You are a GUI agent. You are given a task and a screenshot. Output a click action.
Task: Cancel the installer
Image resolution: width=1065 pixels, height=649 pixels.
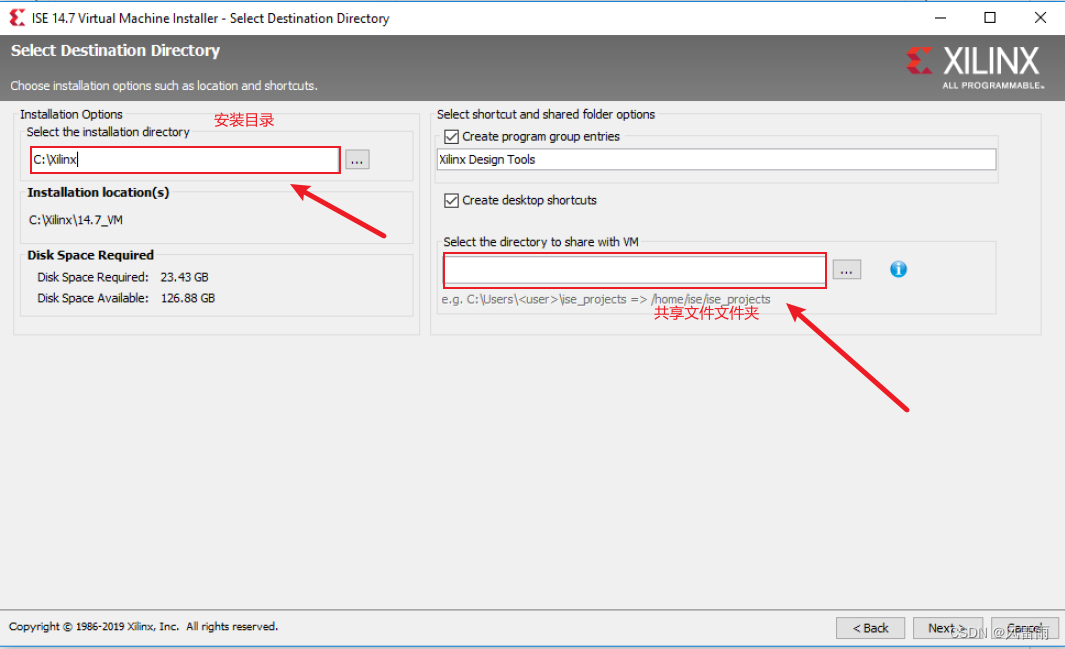[x=1024, y=628]
